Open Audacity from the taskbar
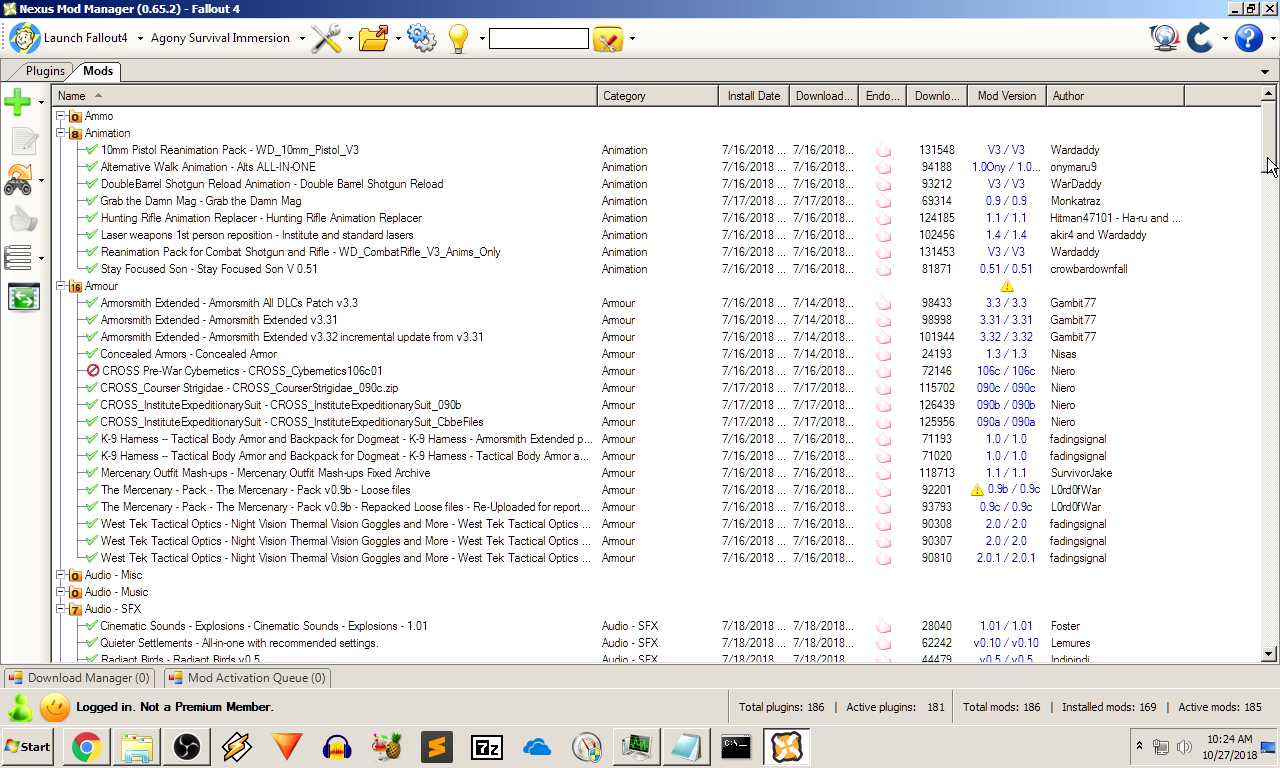 click(336, 747)
